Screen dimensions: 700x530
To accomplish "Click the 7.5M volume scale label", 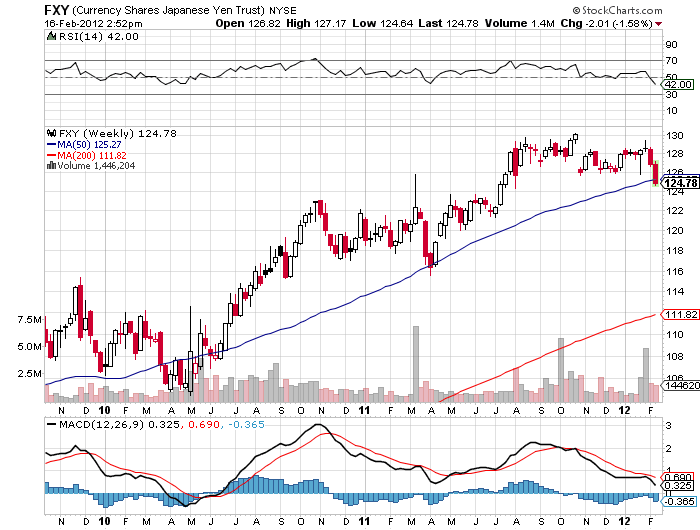I will click(29, 319).
